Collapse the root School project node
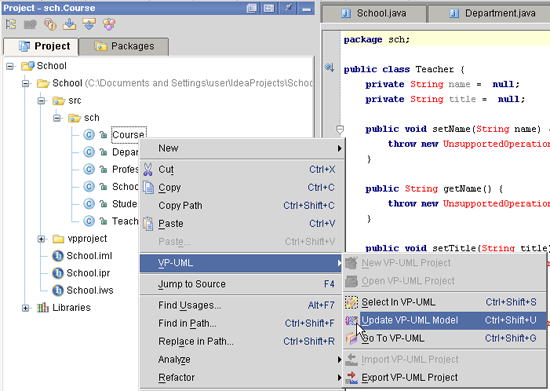 click(x=10, y=66)
